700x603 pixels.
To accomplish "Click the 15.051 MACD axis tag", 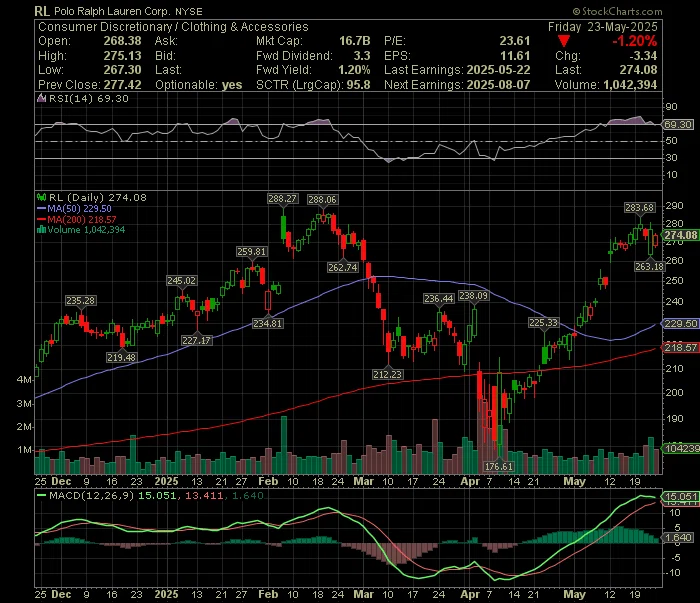I will tap(680, 496).
